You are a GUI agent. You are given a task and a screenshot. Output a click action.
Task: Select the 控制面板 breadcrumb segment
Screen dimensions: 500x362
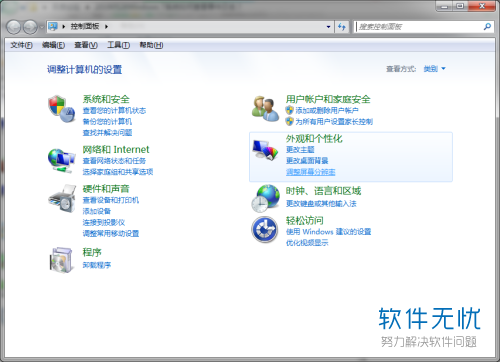tap(85, 26)
